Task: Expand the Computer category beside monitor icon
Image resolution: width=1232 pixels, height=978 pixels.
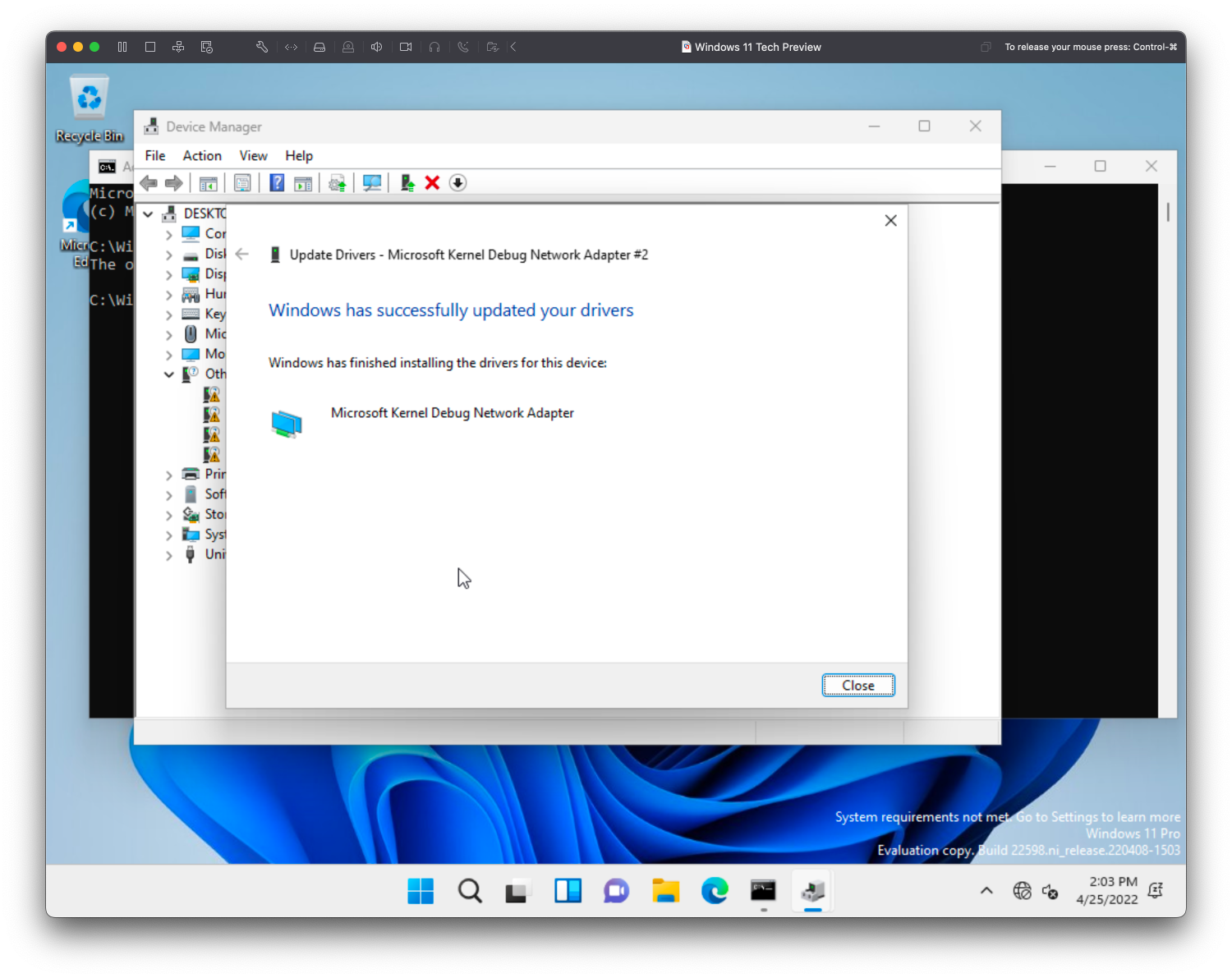Action: click(169, 235)
